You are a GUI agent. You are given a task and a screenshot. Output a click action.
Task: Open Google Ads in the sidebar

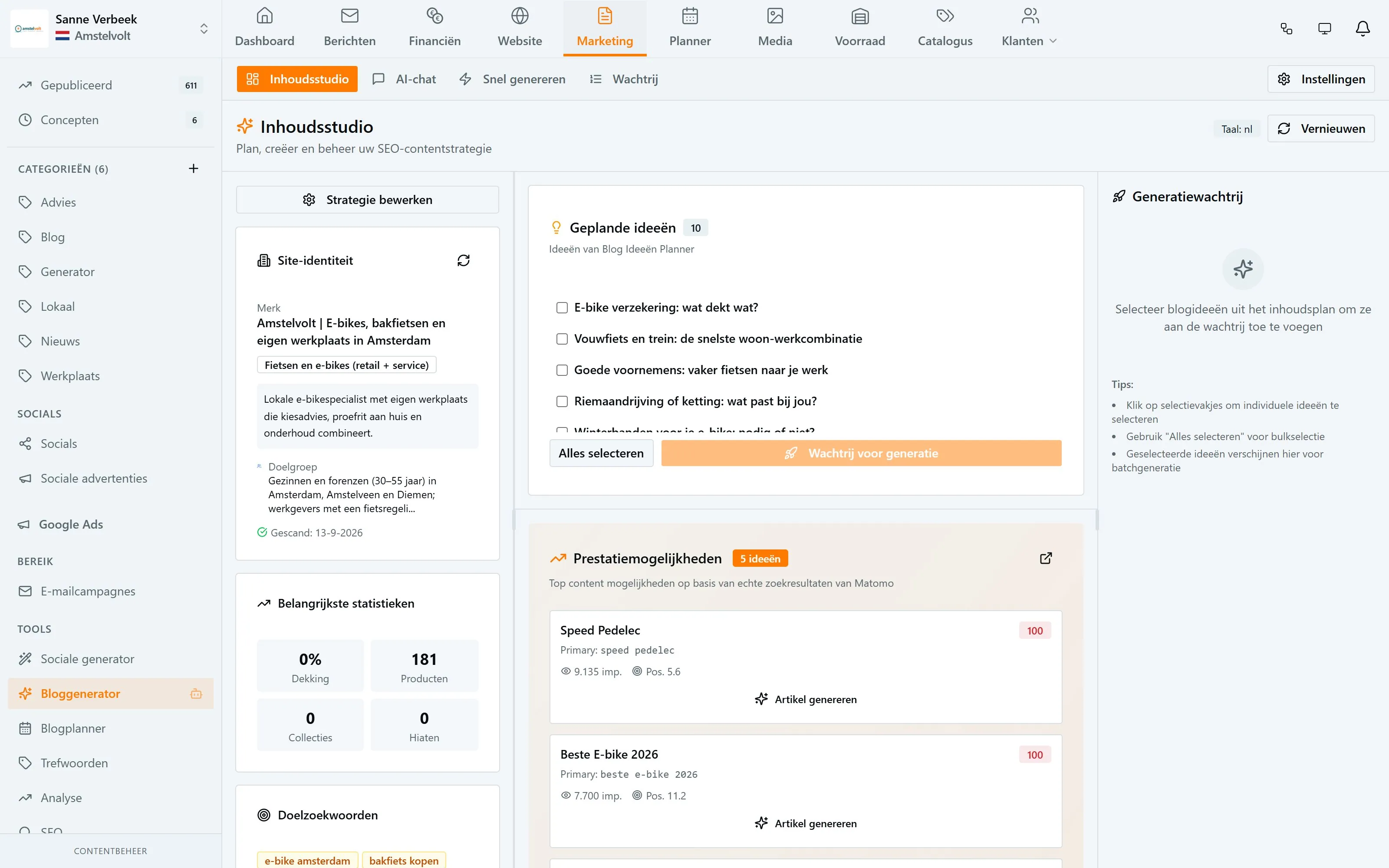(110, 524)
